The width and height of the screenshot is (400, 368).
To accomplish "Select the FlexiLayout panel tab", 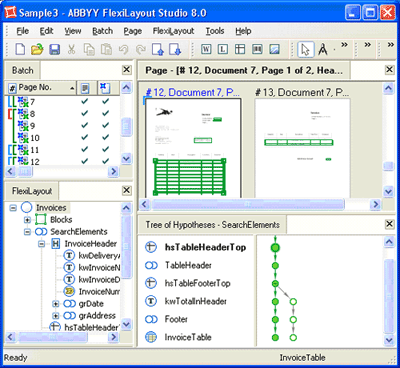I will pos(32,191).
